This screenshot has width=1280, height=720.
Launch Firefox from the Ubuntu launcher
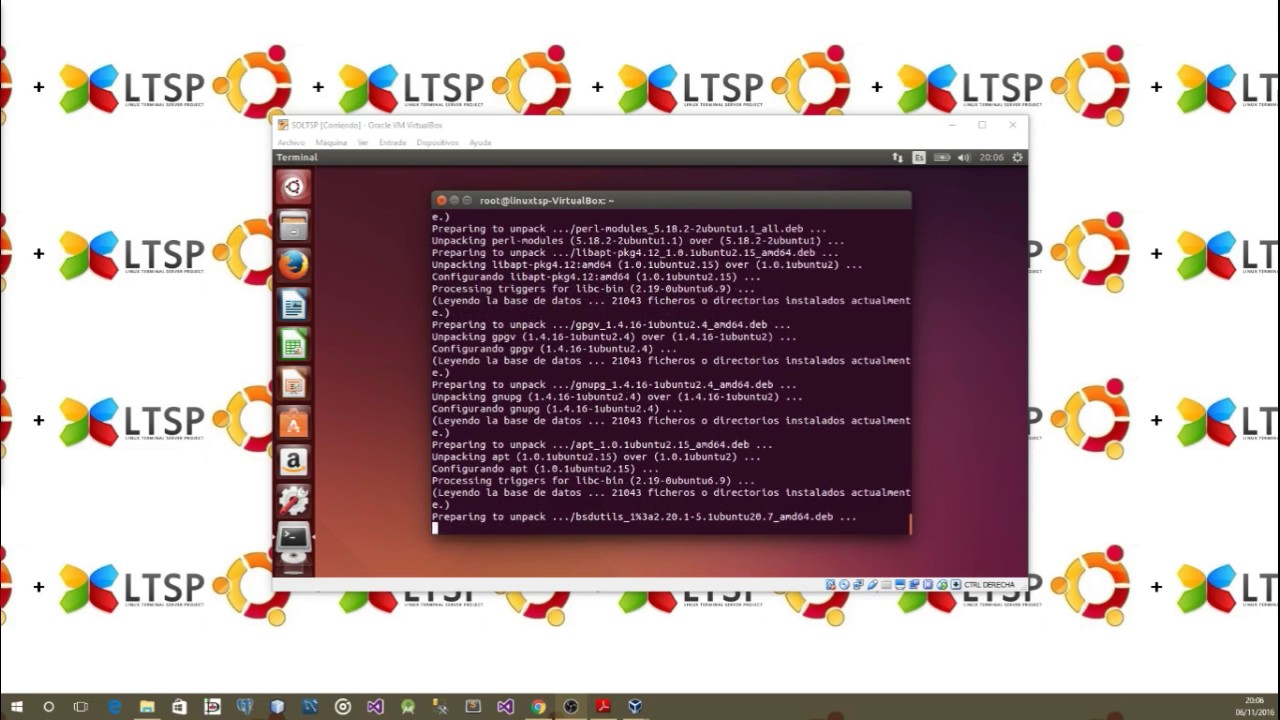[x=293, y=265]
